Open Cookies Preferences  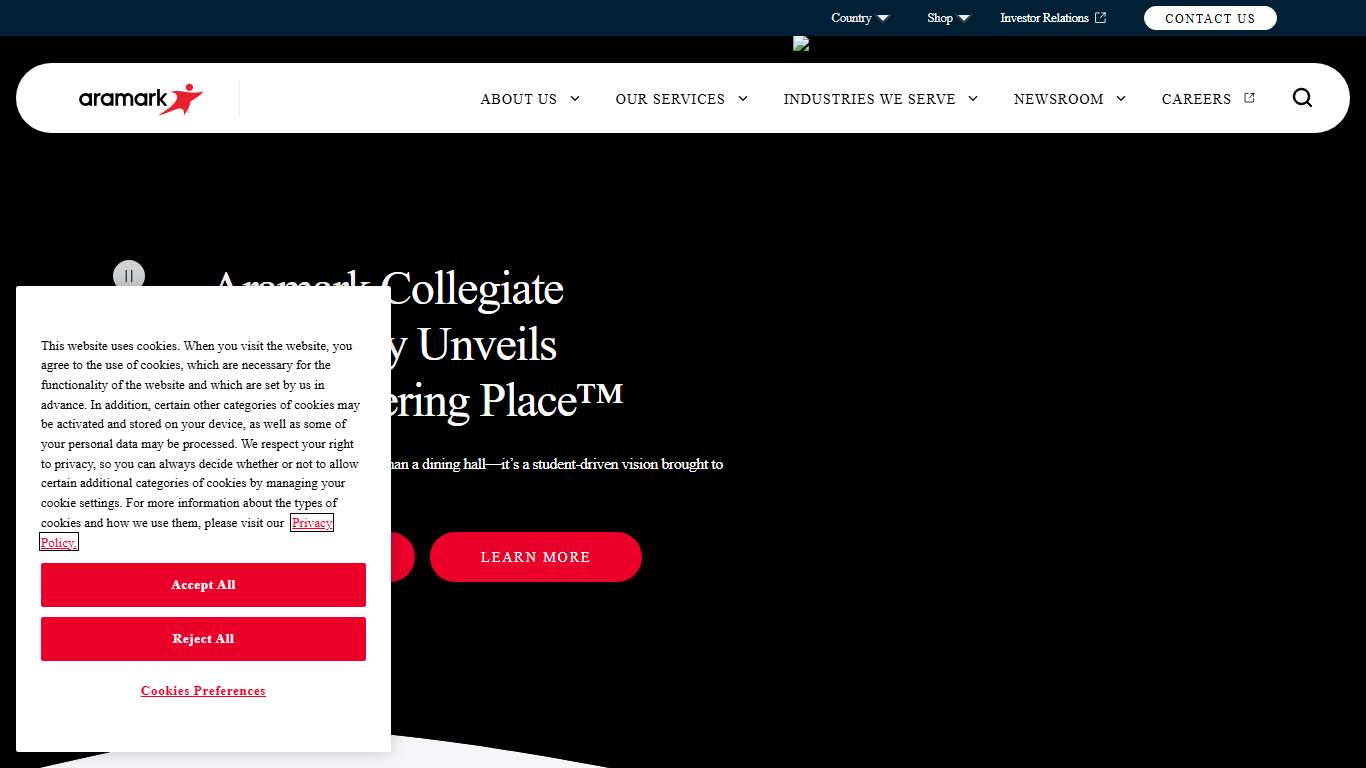[203, 691]
